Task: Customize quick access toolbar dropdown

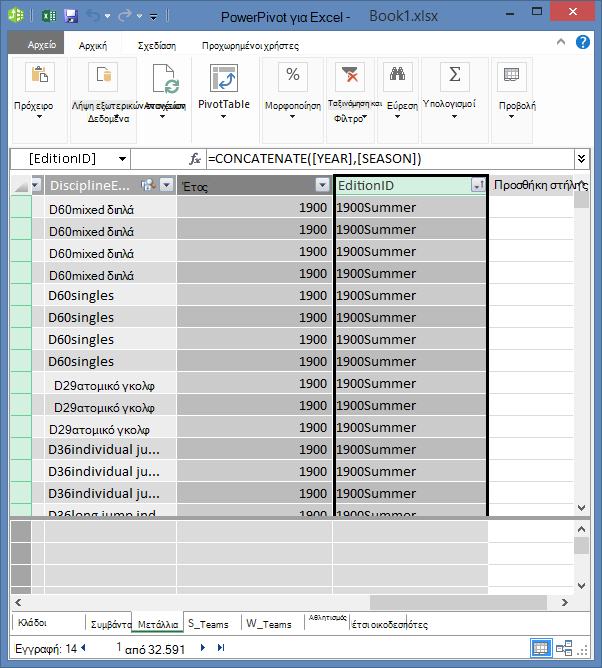Action: [154, 17]
